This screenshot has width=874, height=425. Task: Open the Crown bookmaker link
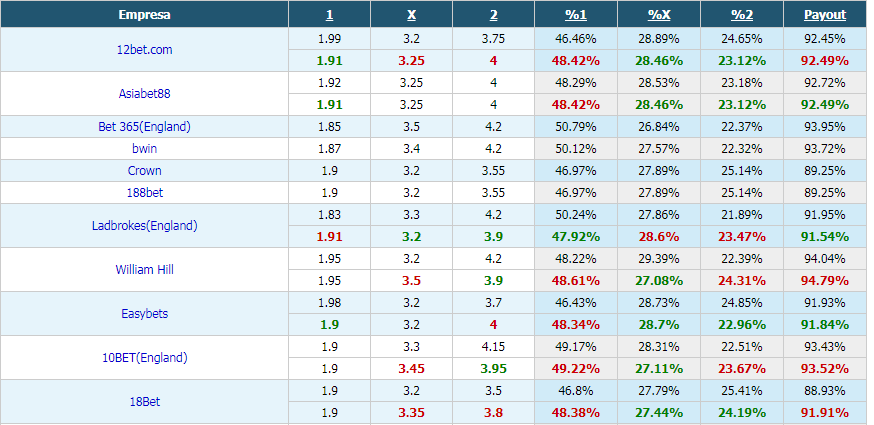[x=144, y=171]
